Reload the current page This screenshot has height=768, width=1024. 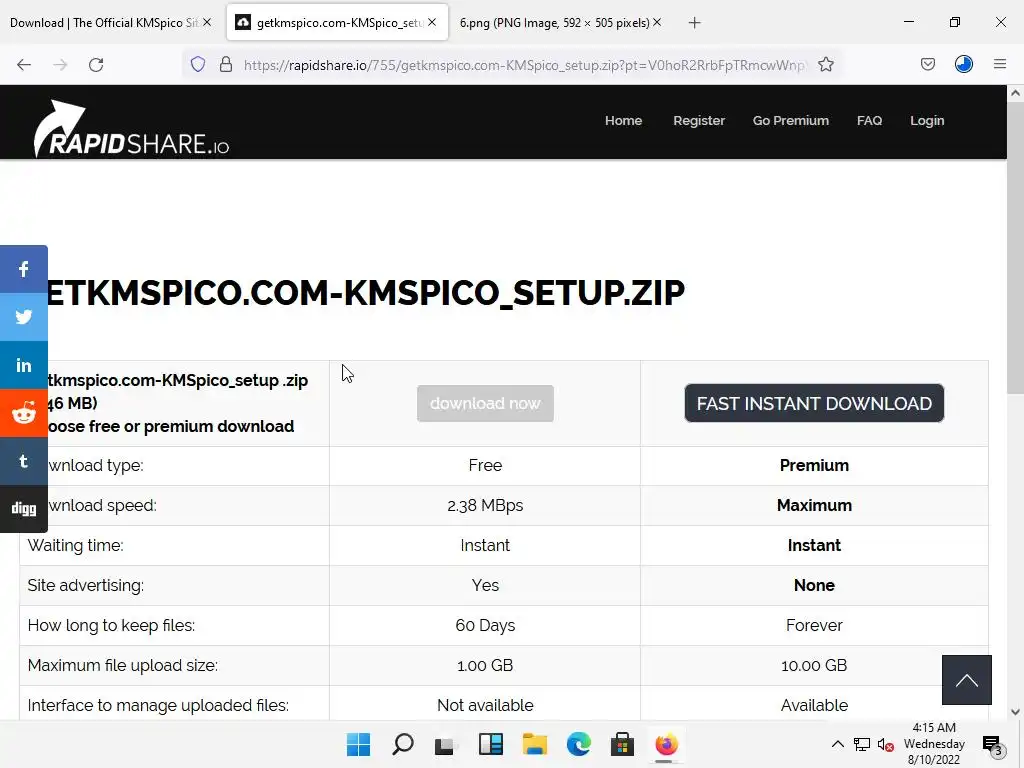tap(96, 65)
